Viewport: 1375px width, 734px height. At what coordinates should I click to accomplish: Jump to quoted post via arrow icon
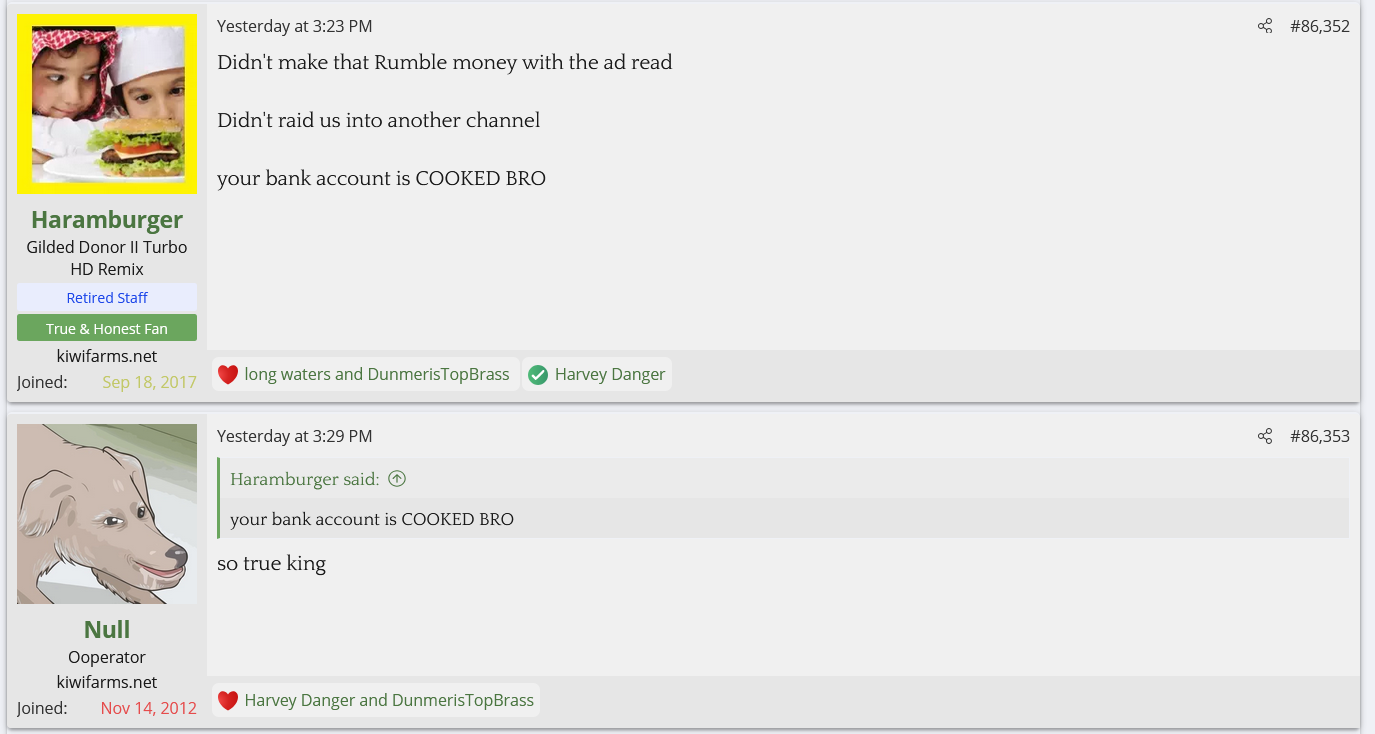click(397, 479)
